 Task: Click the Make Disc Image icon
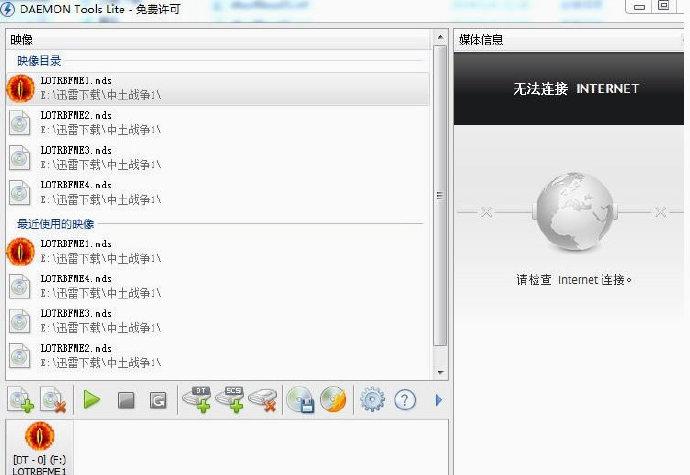pos(300,399)
